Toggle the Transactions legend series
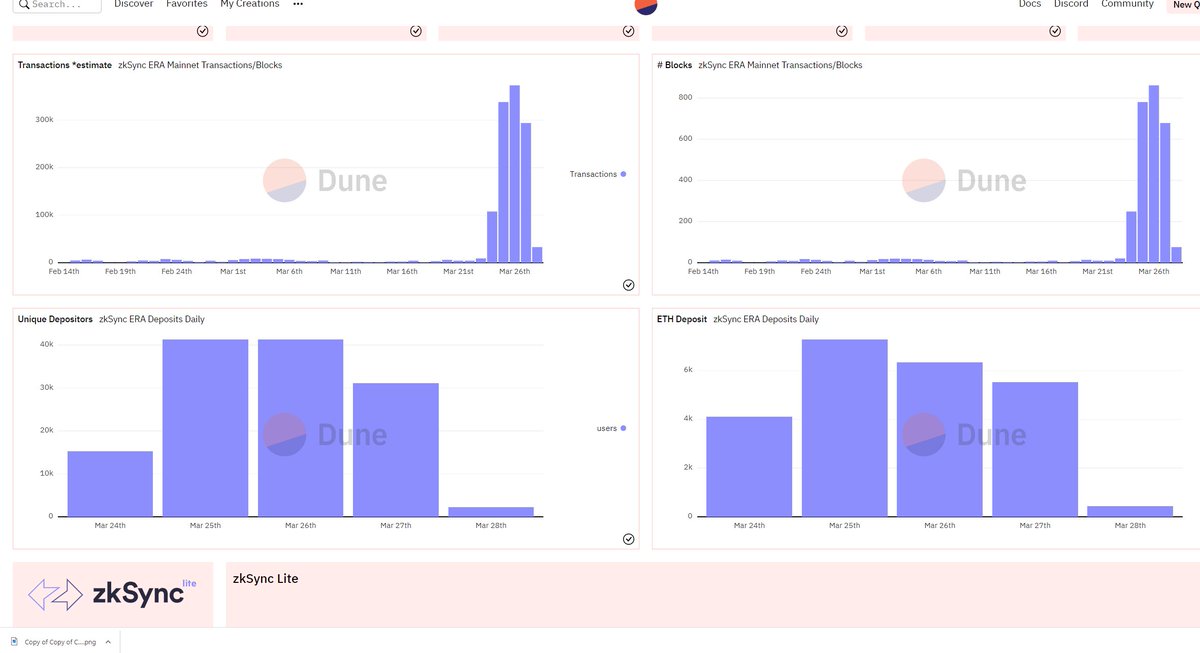The image size is (1200, 653). click(597, 174)
